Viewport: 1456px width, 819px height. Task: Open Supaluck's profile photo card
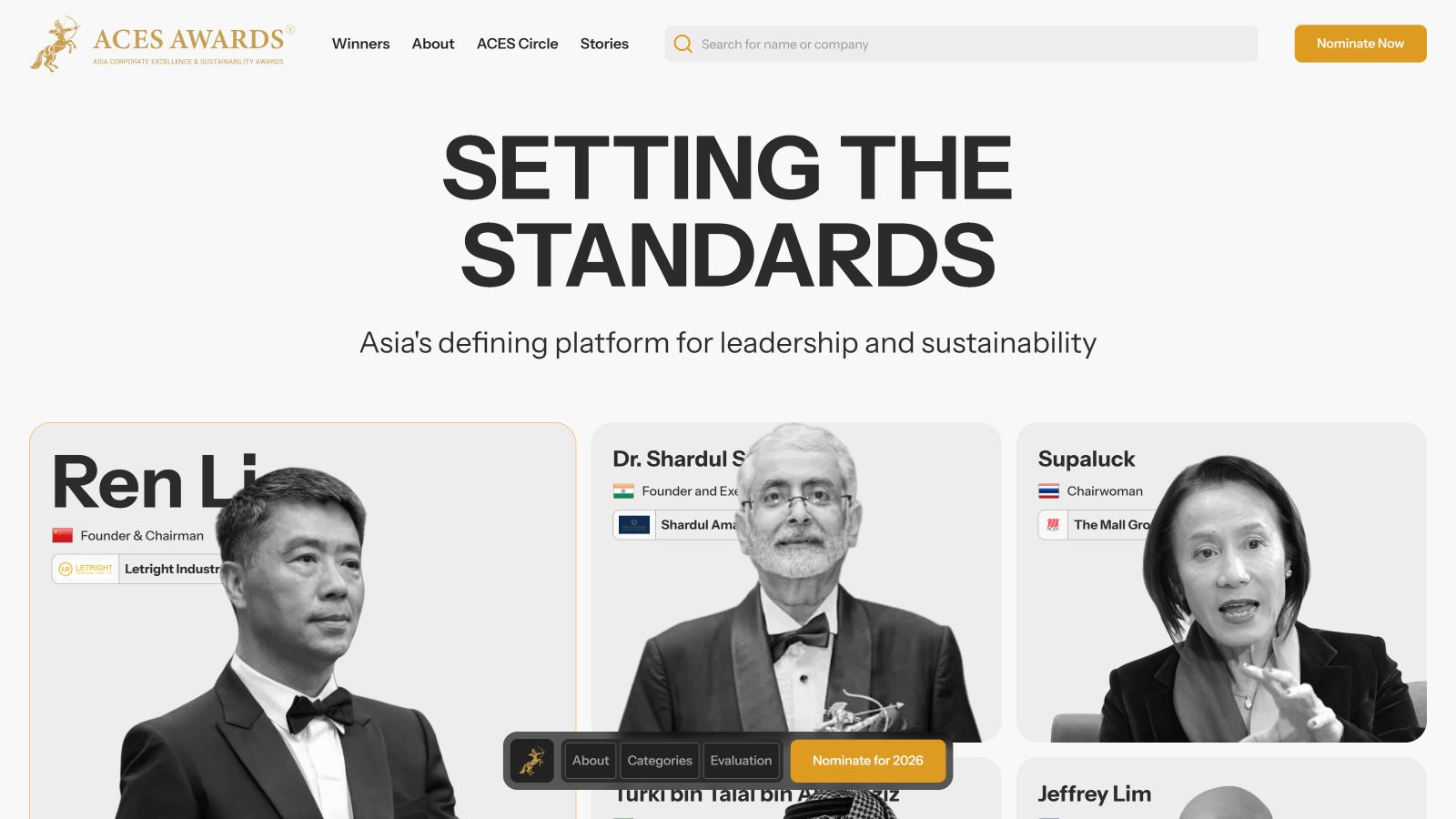[1221, 582]
